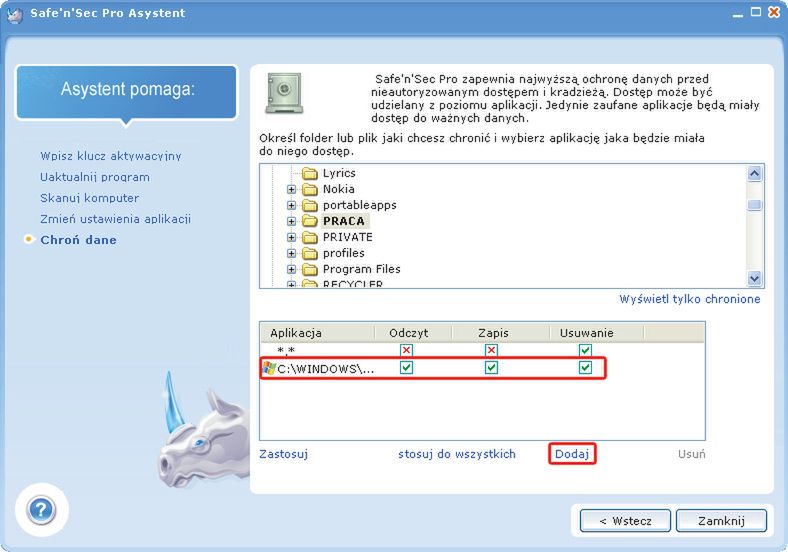This screenshot has width=788, height=552.
Task: Click the Zamknij button
Action: click(721, 521)
